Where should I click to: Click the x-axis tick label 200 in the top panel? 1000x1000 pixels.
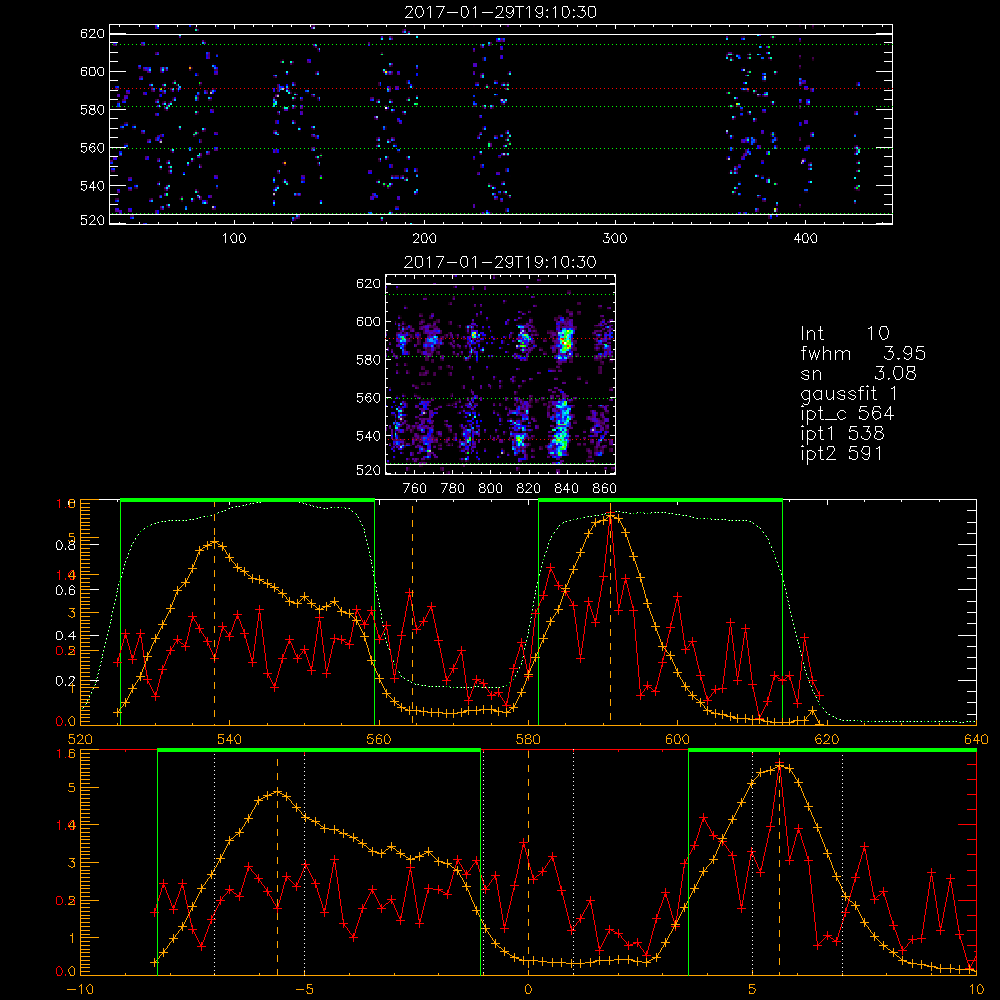424,239
